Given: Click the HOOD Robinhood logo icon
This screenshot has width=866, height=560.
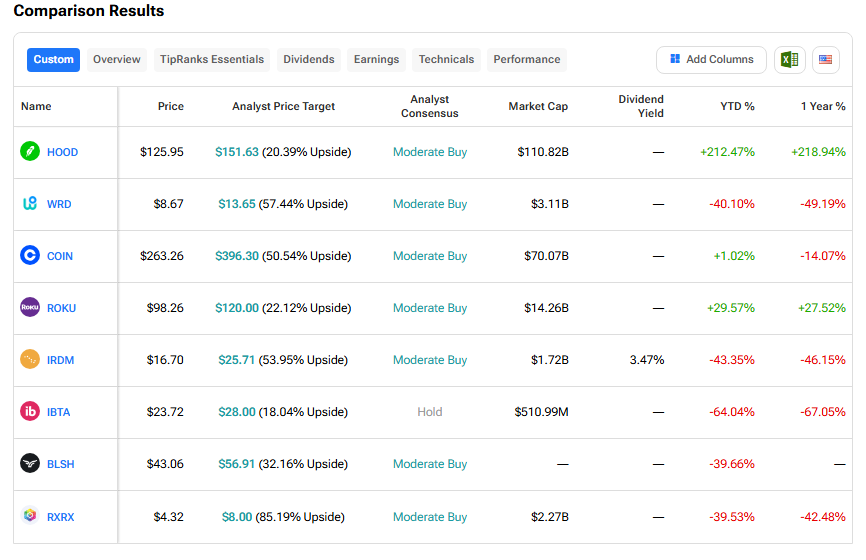Looking at the screenshot, I should click(x=30, y=152).
